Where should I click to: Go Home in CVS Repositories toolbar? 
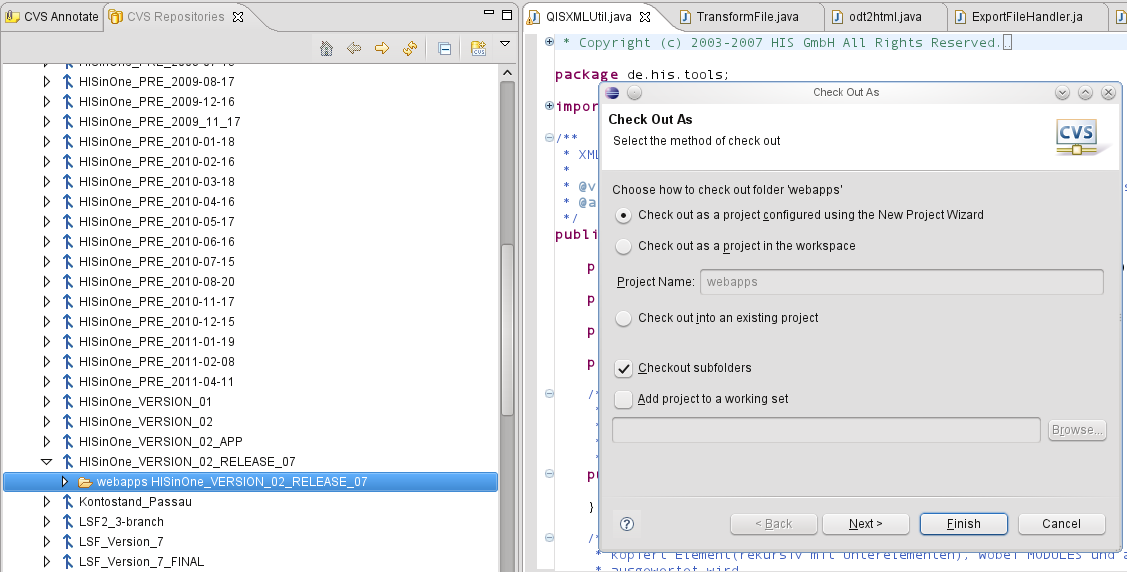(x=326, y=48)
